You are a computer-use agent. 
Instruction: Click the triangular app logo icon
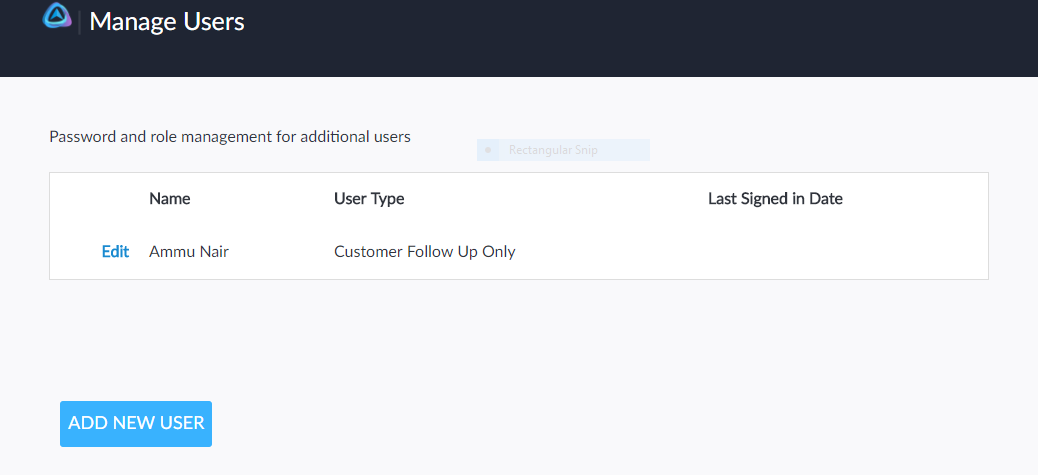coord(57,17)
